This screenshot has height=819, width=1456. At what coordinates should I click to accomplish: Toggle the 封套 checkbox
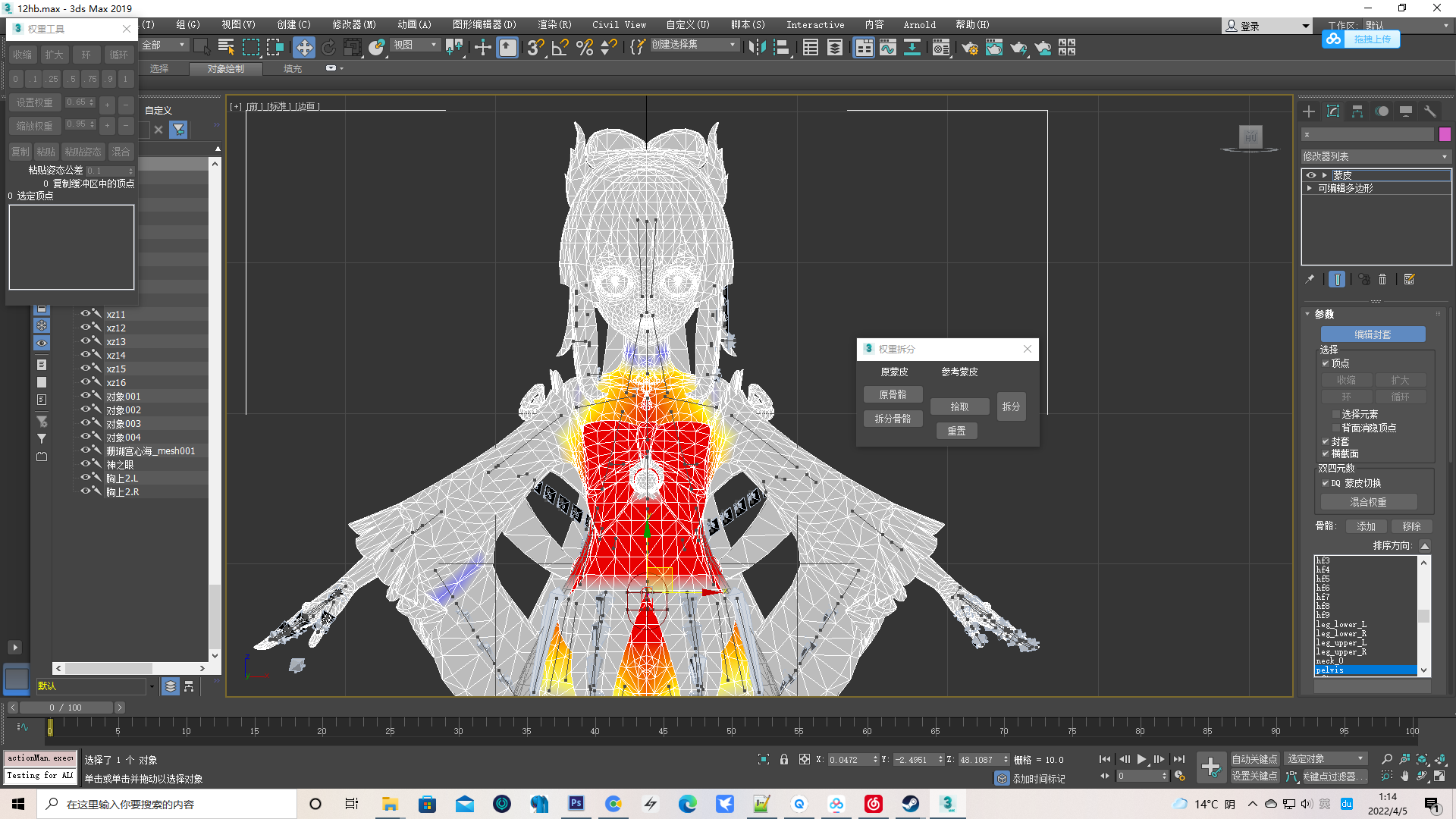(x=1326, y=441)
